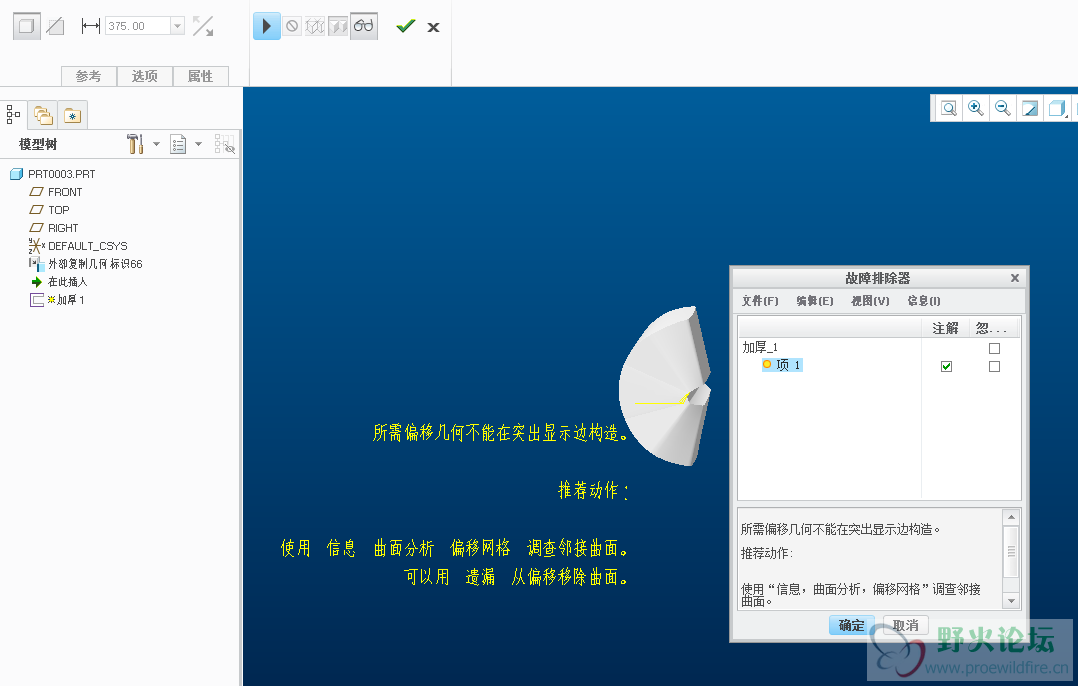Flip the thicken direction icon
This screenshot has height=686, width=1078.
point(203,26)
